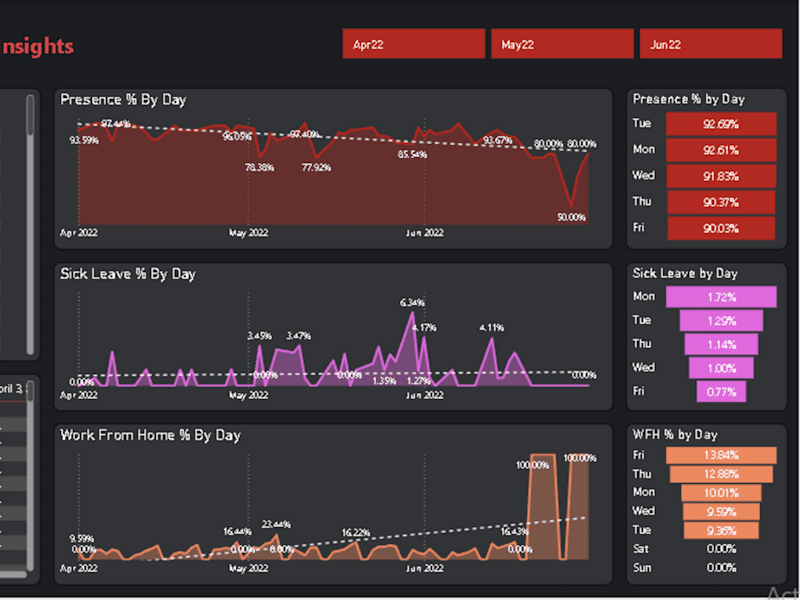
Task: Click the Tue 9.36% WFH bar
Action: click(x=721, y=531)
